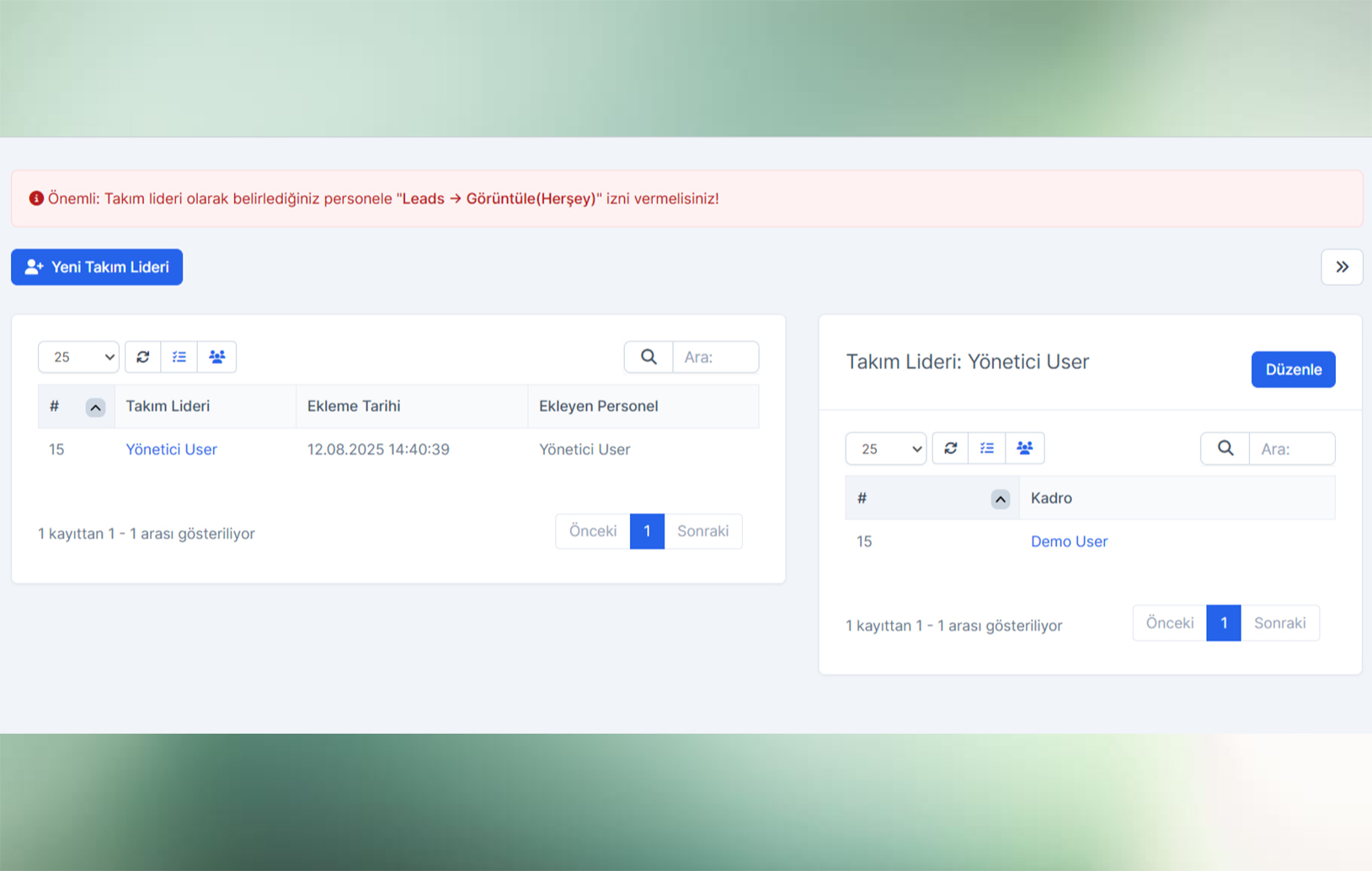Open page size dropdown in left table
The width and height of the screenshot is (1372, 871).
[x=78, y=357]
